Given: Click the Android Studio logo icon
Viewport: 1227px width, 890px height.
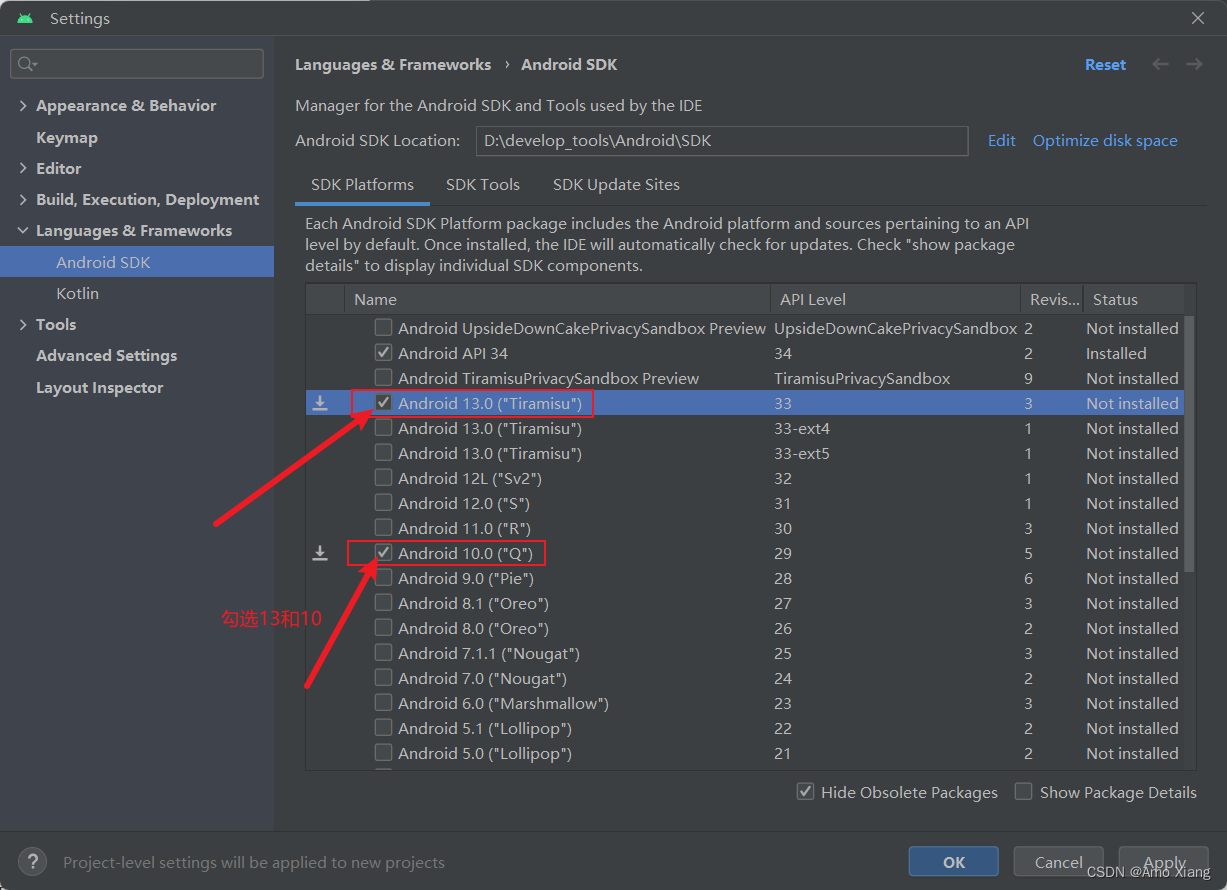Looking at the screenshot, I should tap(25, 18).
